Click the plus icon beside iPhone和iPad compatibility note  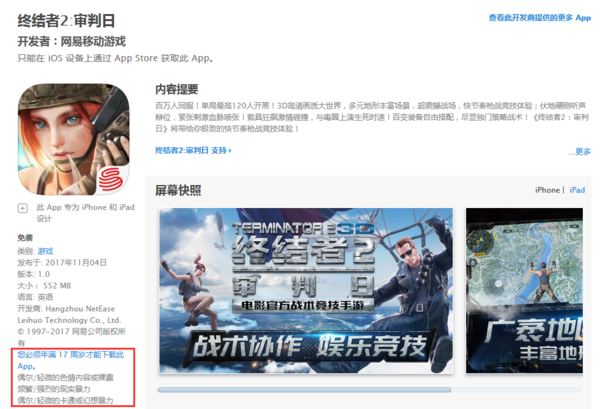click(23, 208)
